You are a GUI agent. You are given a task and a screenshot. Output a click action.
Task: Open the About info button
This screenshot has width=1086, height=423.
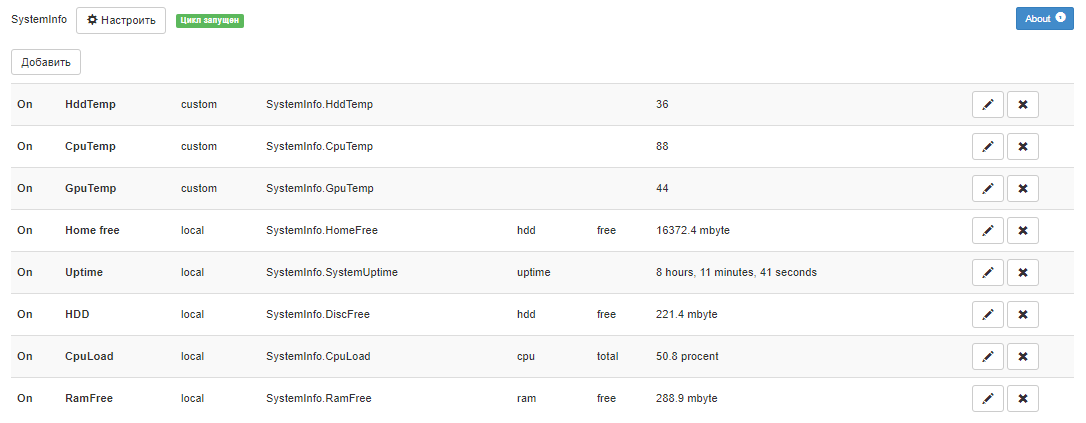click(1044, 19)
